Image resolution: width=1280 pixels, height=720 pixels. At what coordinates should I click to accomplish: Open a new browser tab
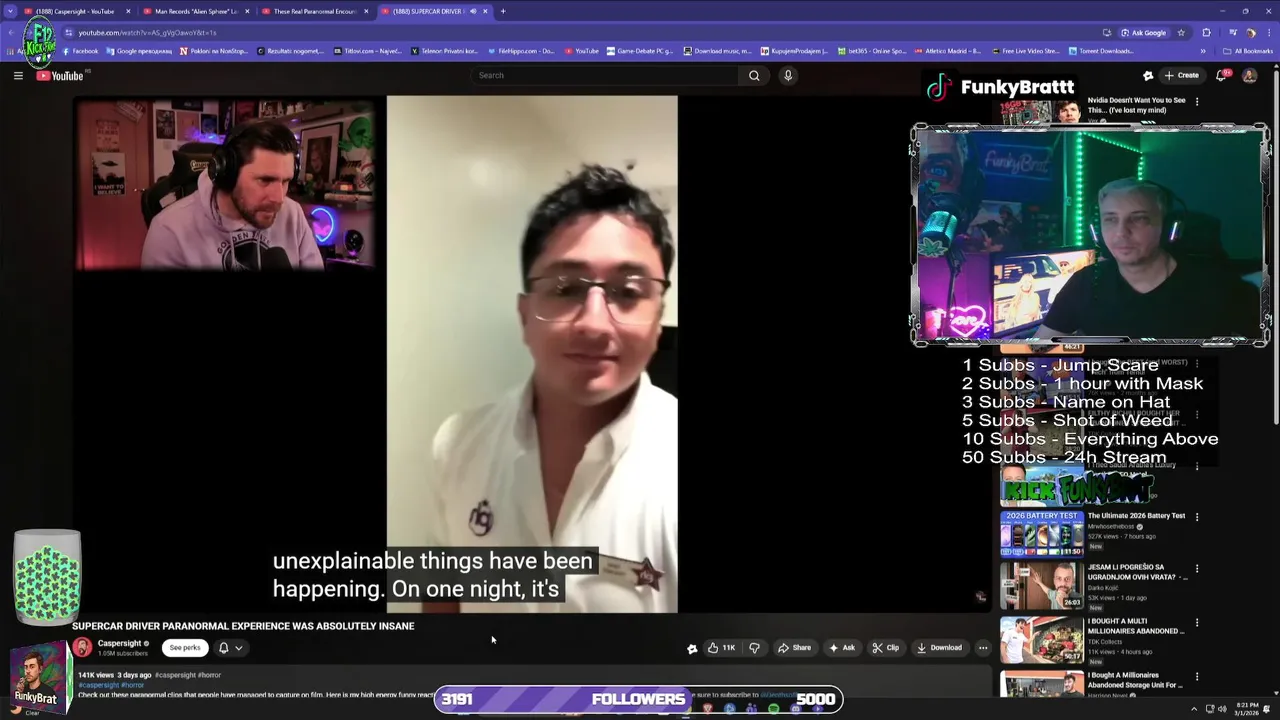503,11
